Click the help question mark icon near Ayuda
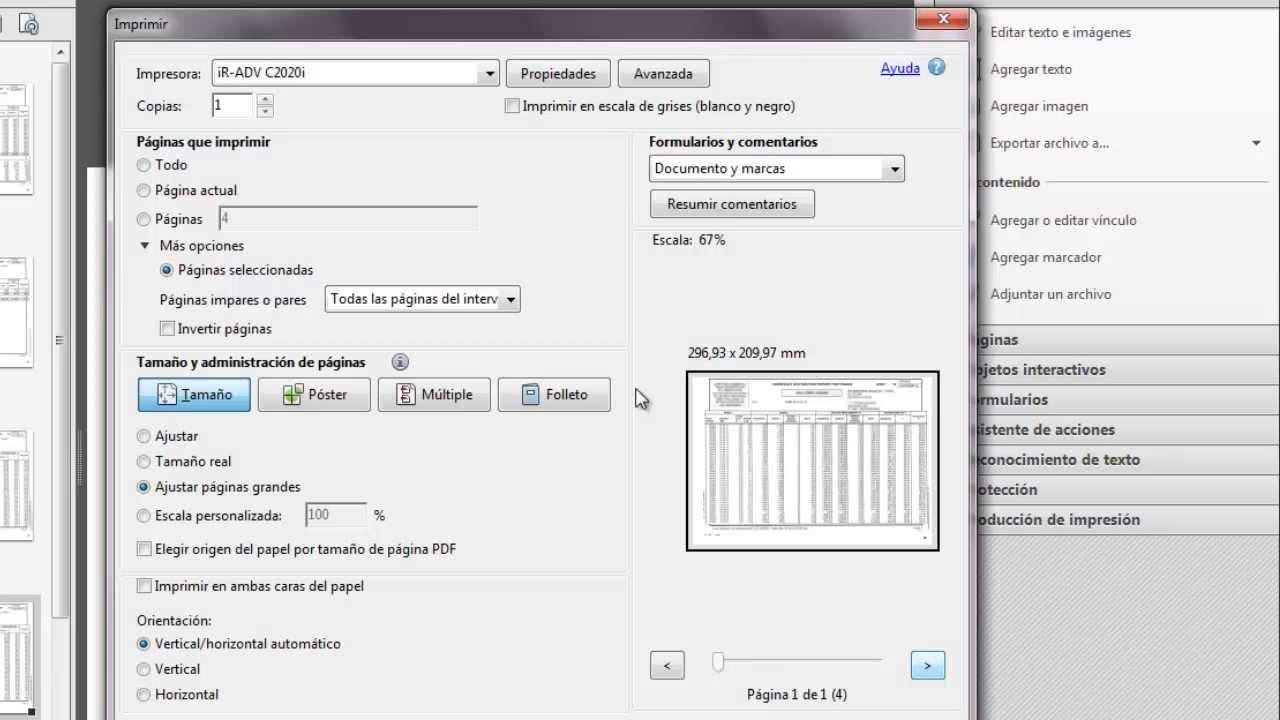Viewport: 1280px width, 720px height. (936, 68)
